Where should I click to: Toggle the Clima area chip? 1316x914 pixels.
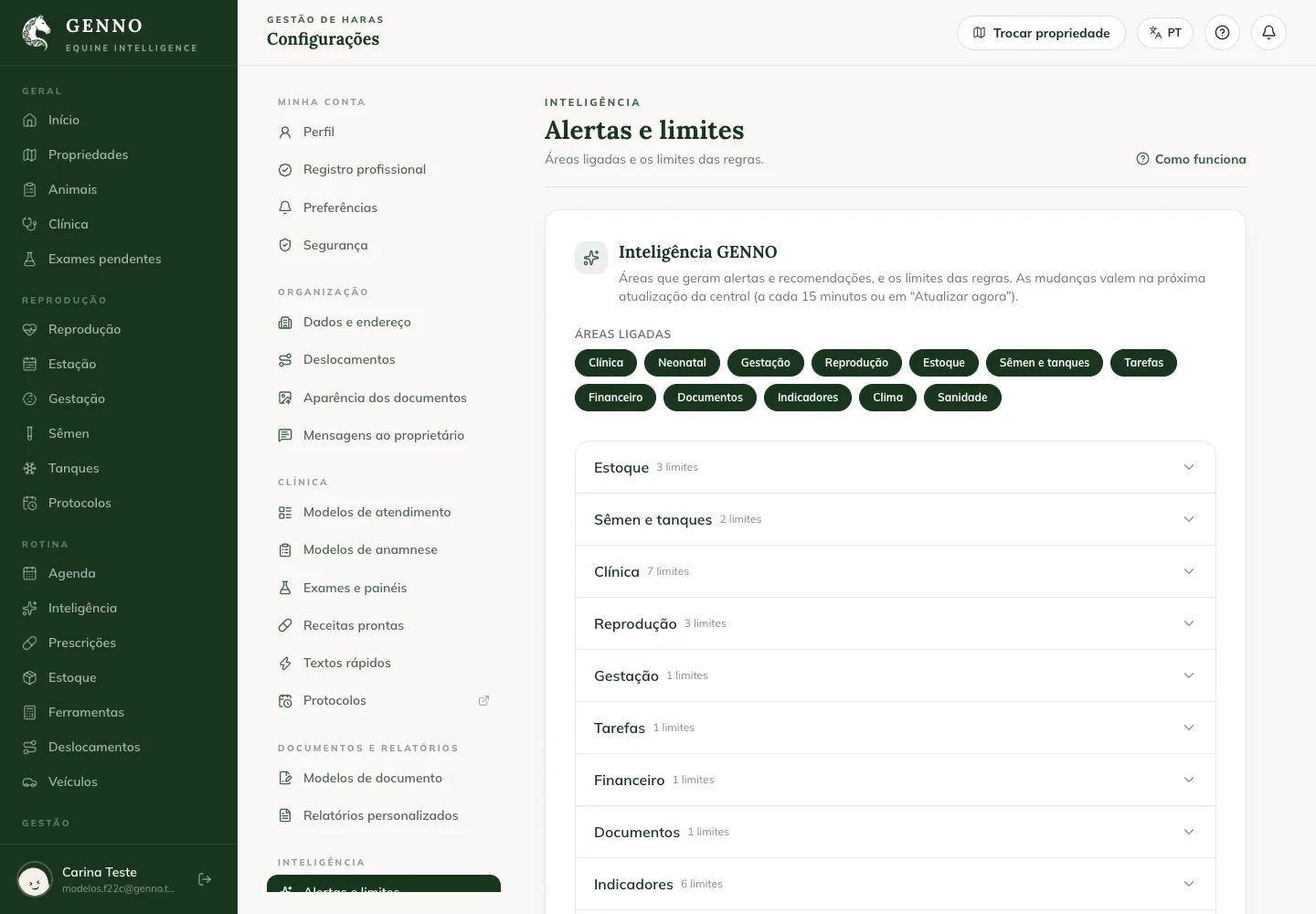click(887, 398)
